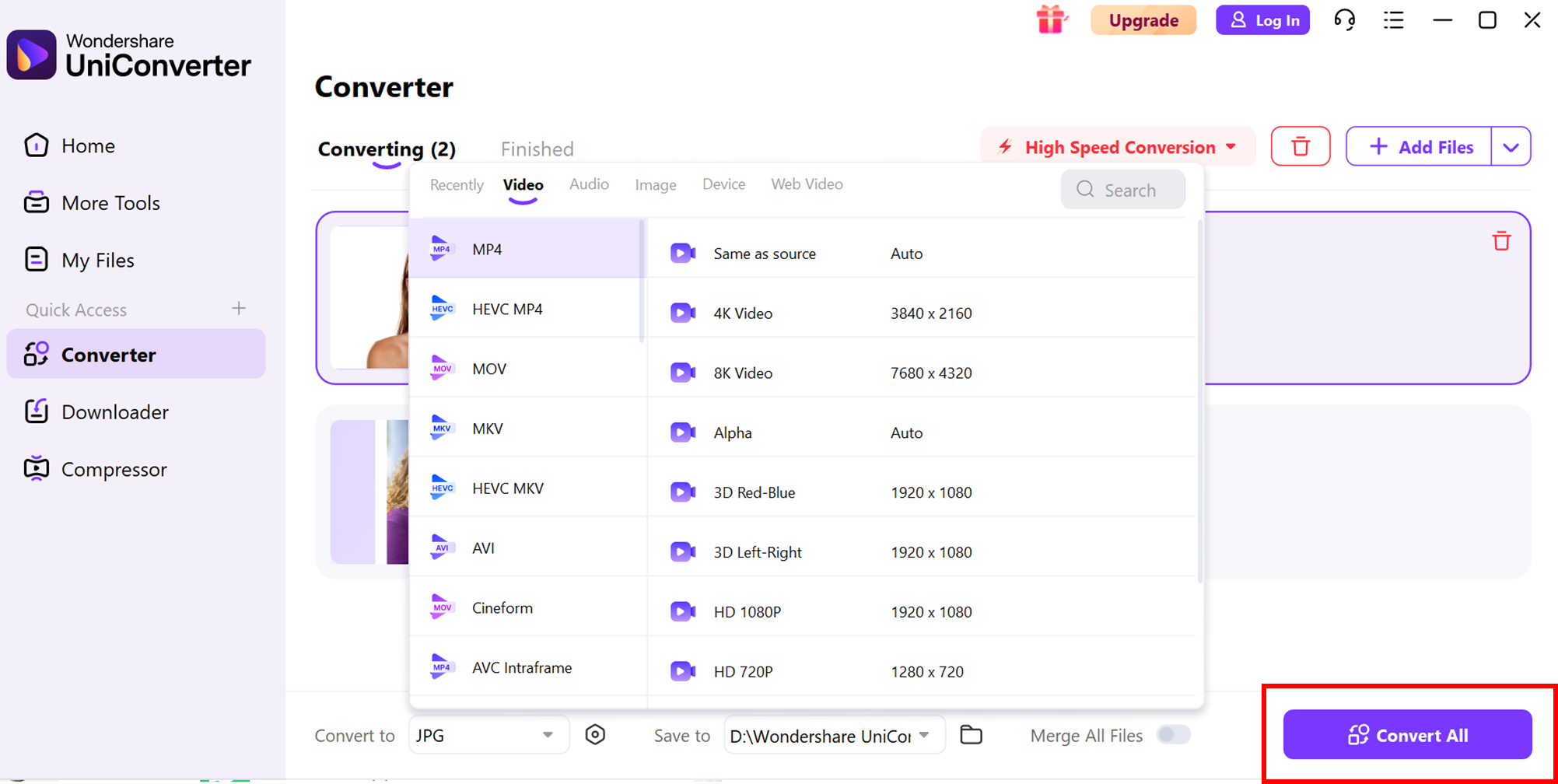This screenshot has height=784, width=1558.
Task: Choose MKV format
Action: 527,429
